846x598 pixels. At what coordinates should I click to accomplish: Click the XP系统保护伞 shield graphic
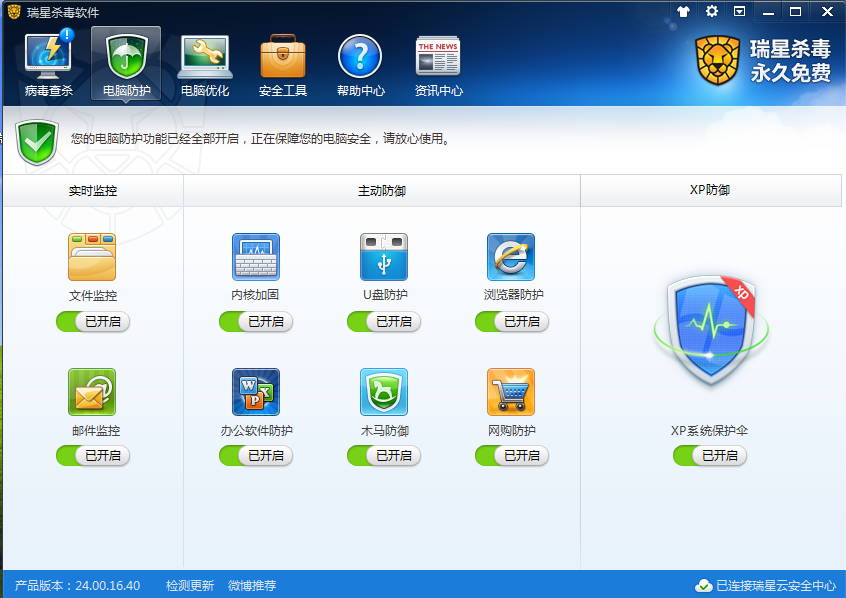(710, 330)
